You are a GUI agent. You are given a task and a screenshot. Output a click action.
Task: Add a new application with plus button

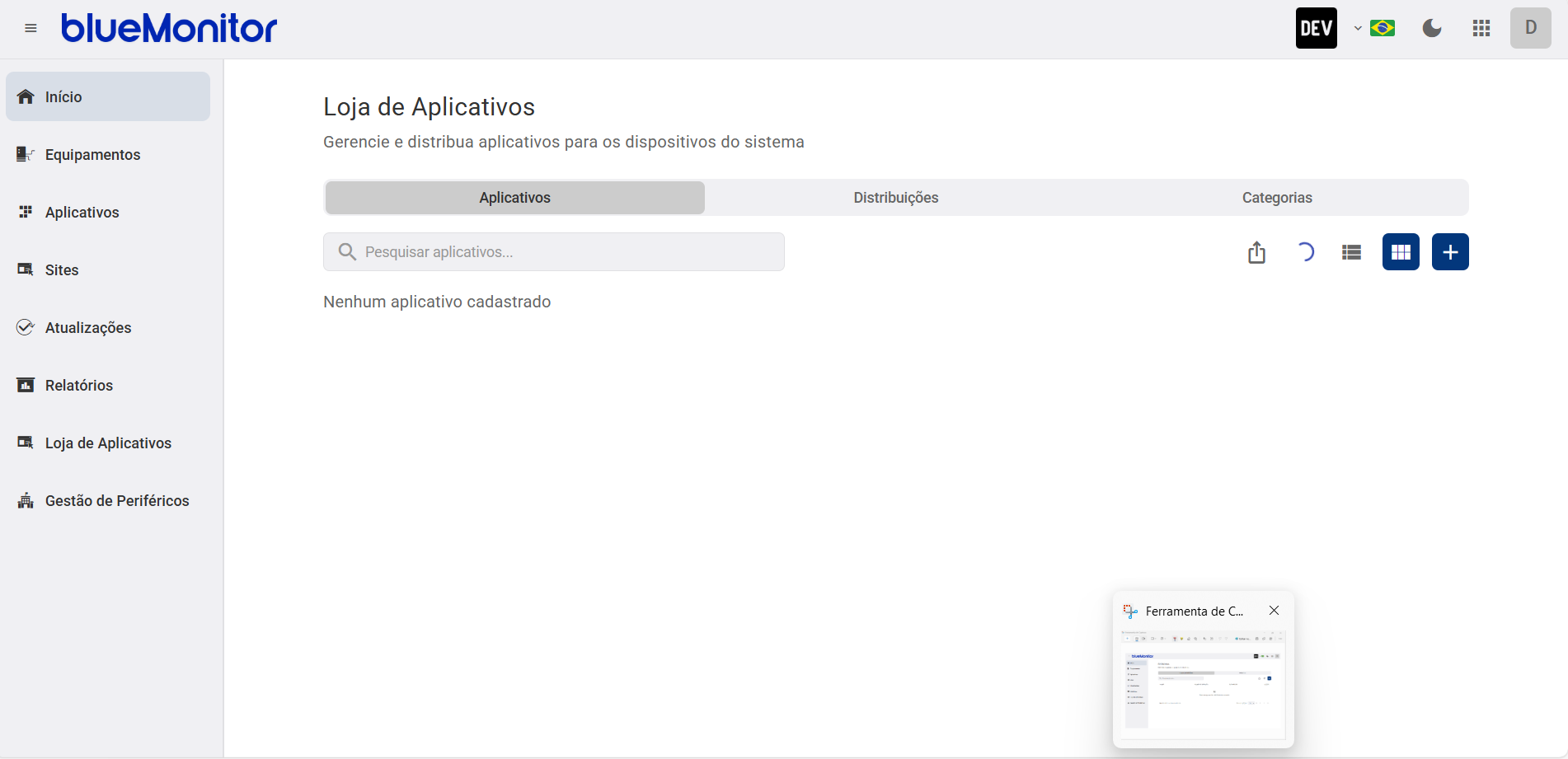click(x=1450, y=252)
